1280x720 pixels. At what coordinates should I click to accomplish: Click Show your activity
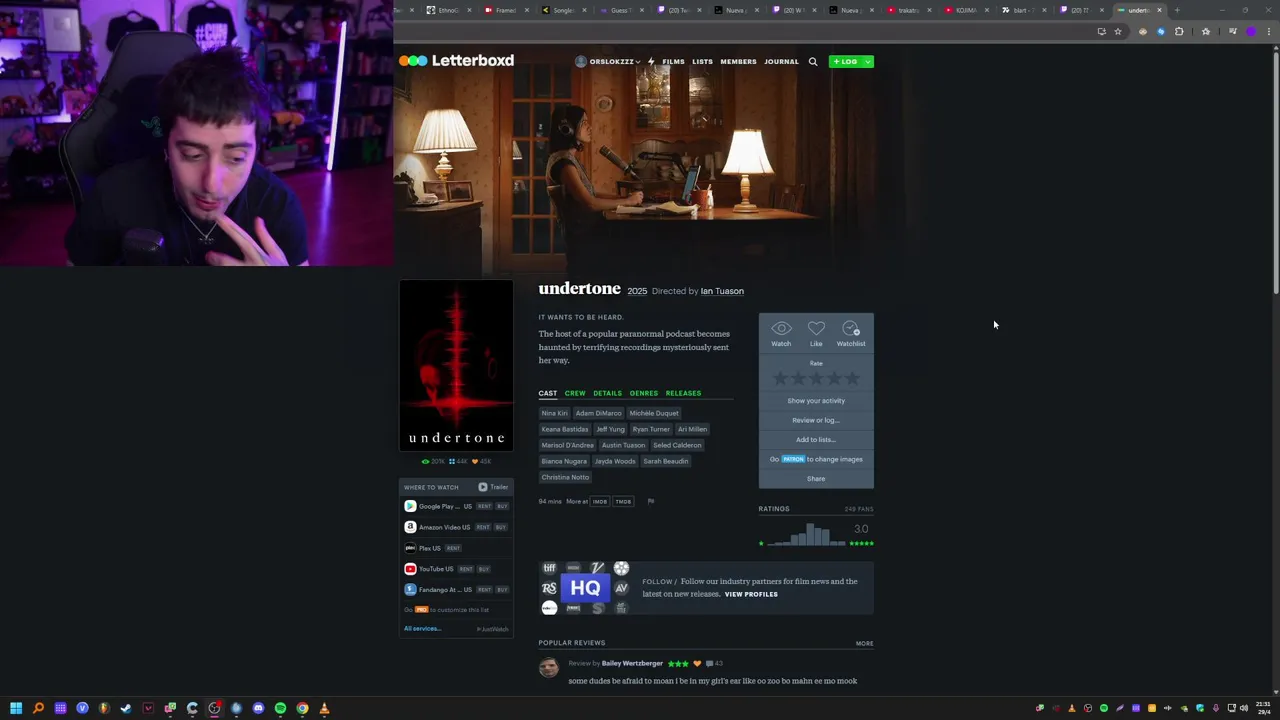[816, 401]
